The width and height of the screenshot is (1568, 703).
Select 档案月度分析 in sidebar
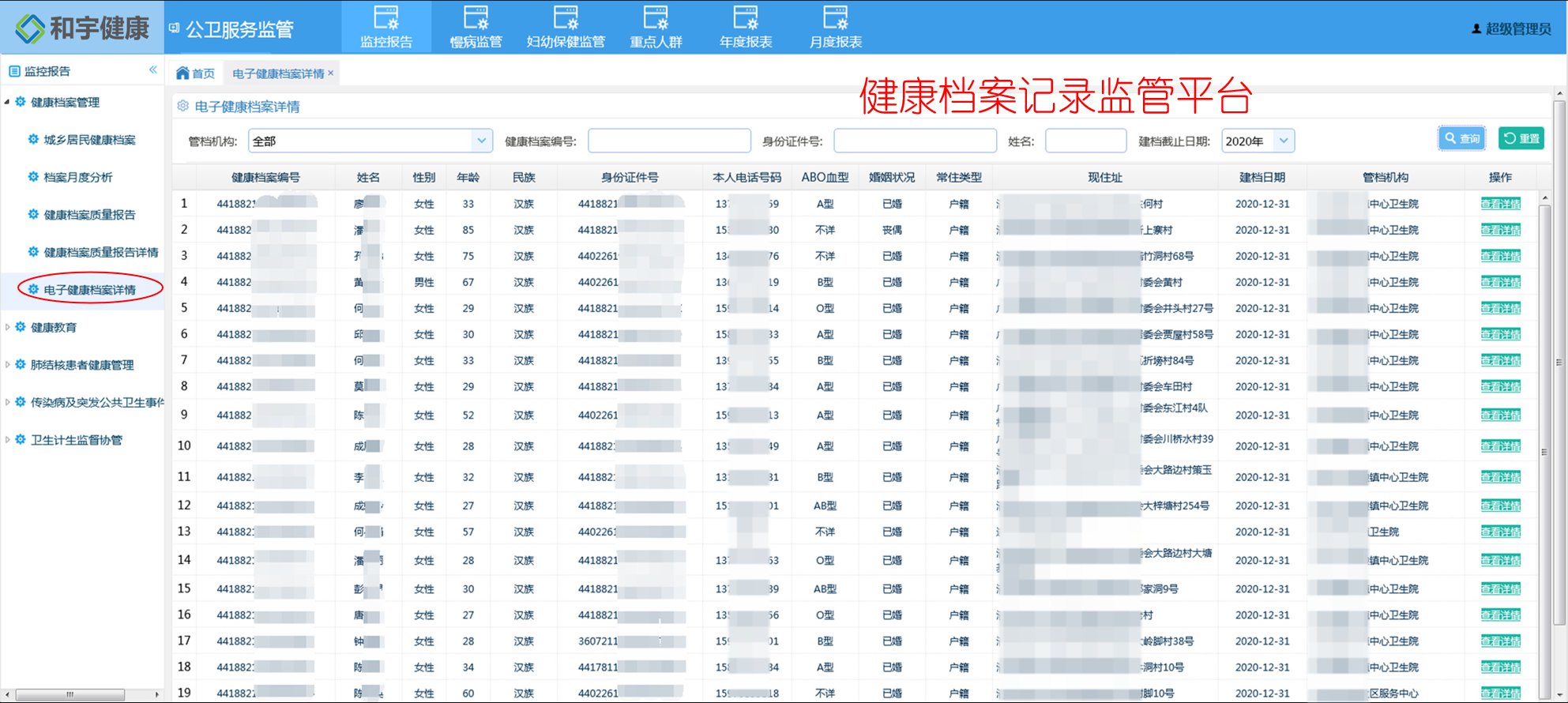77,178
